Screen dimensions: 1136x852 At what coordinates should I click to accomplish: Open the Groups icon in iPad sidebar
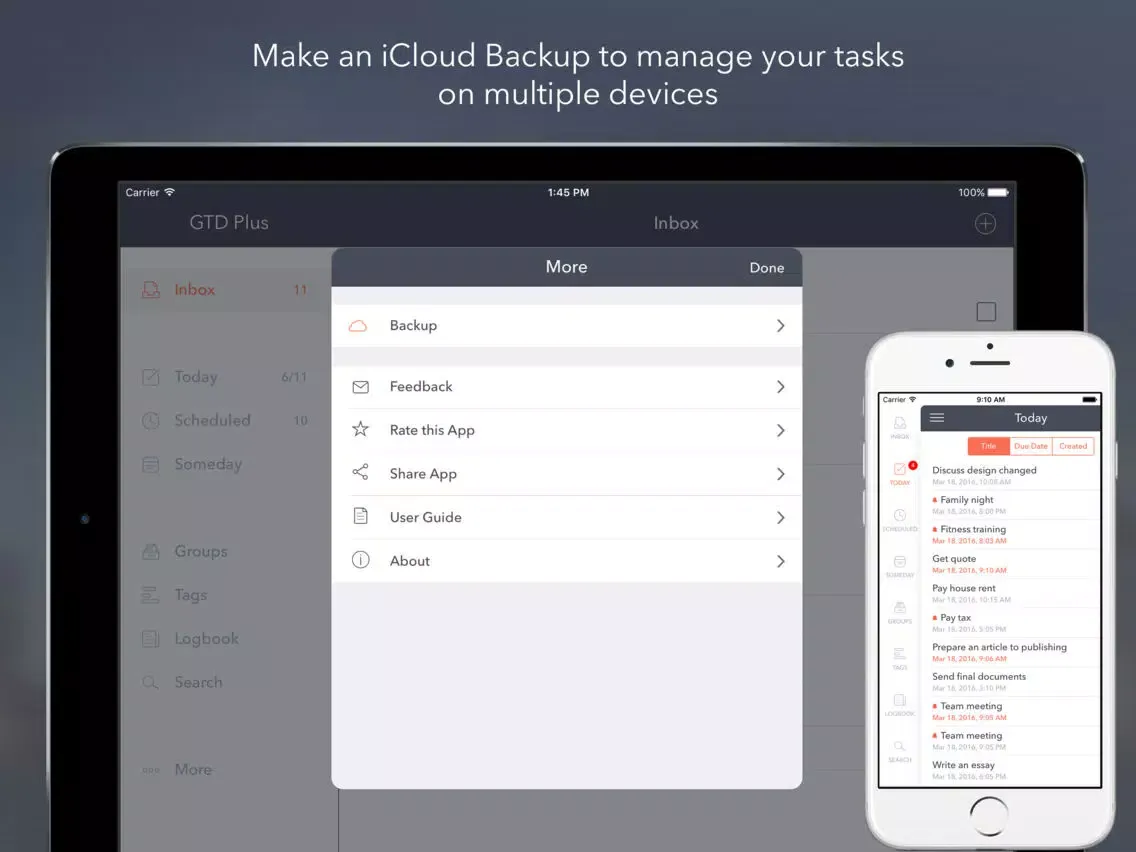[x=151, y=551]
